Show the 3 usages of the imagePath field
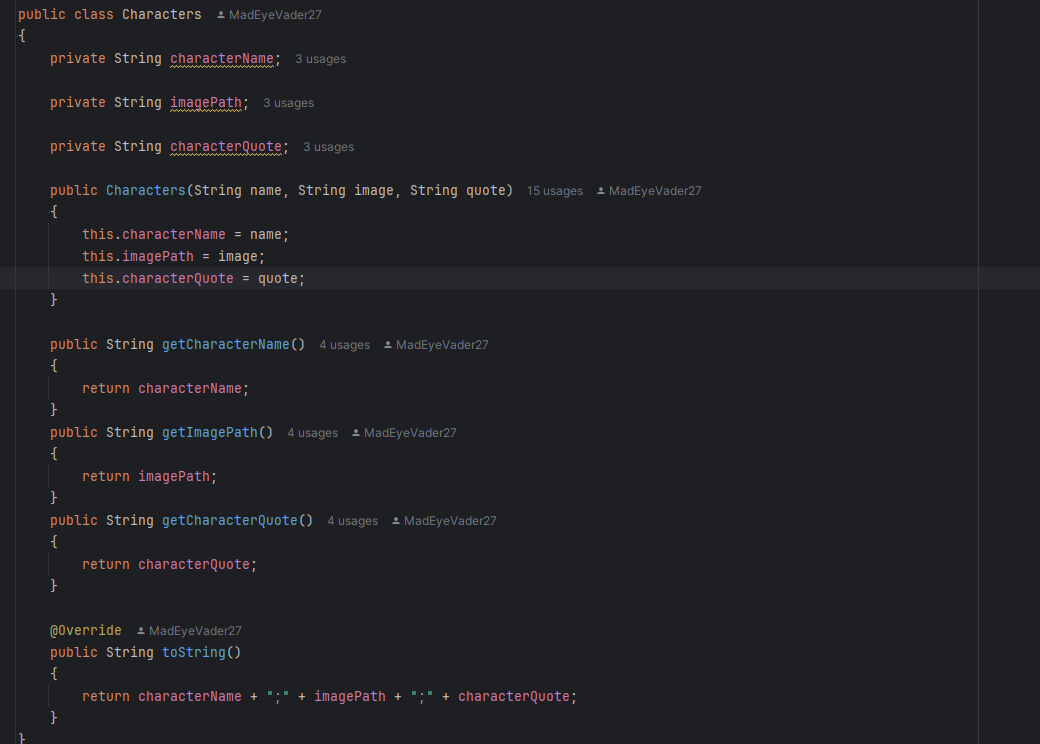The width and height of the screenshot is (1040, 744). pyautogui.click(x=288, y=103)
